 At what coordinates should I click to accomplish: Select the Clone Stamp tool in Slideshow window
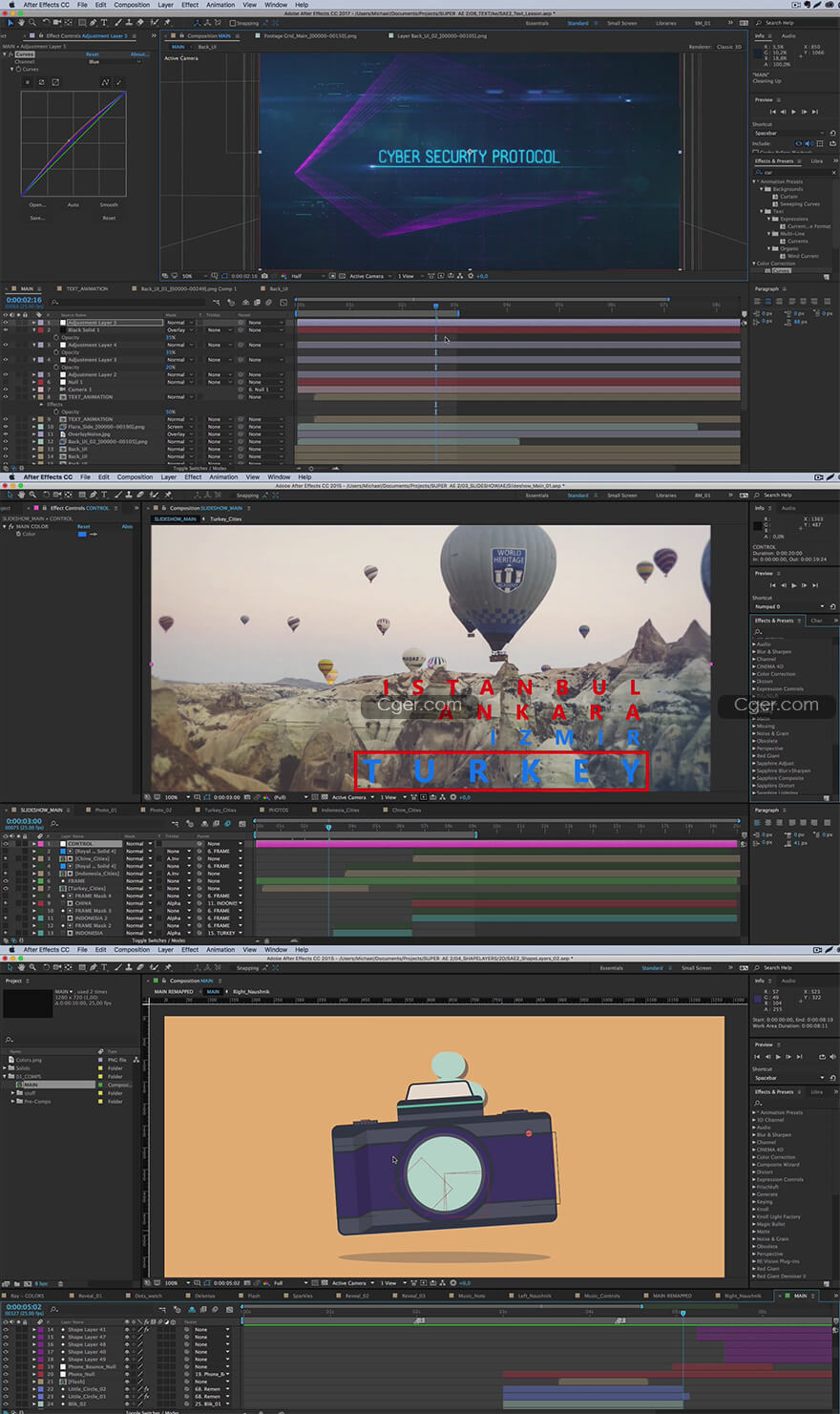click(129, 495)
